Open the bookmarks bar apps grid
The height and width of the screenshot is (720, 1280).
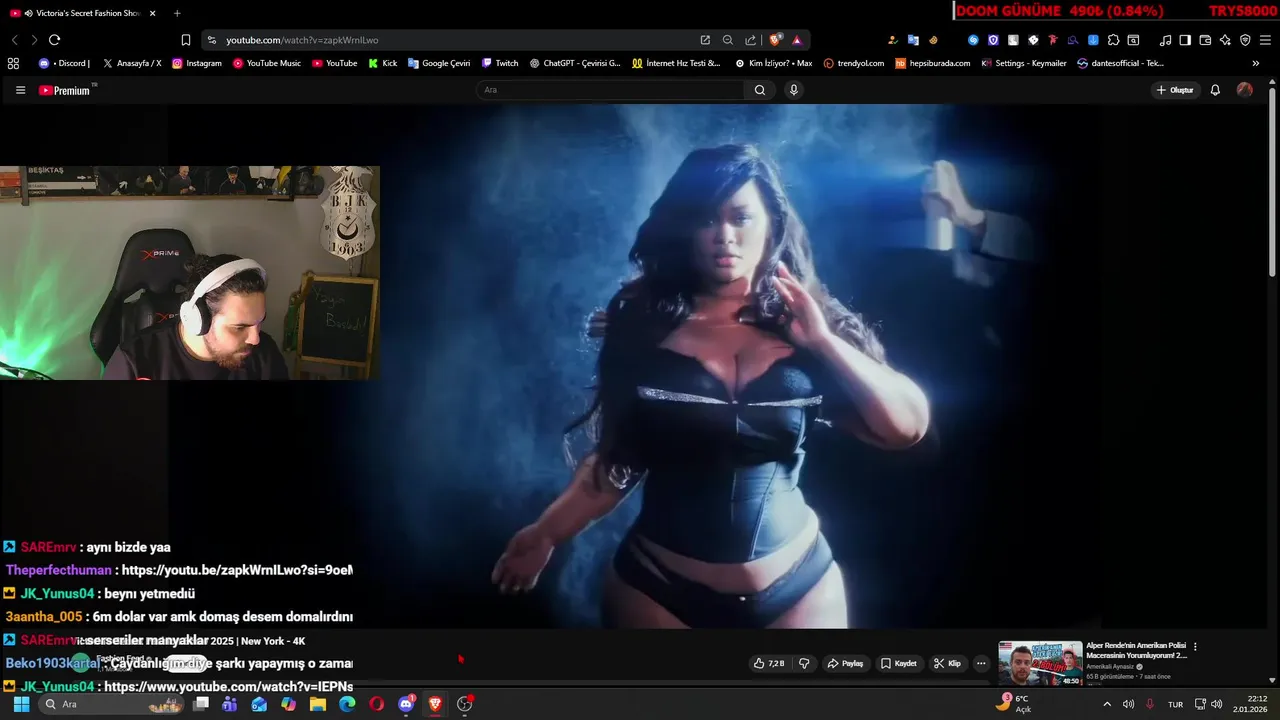(x=13, y=63)
